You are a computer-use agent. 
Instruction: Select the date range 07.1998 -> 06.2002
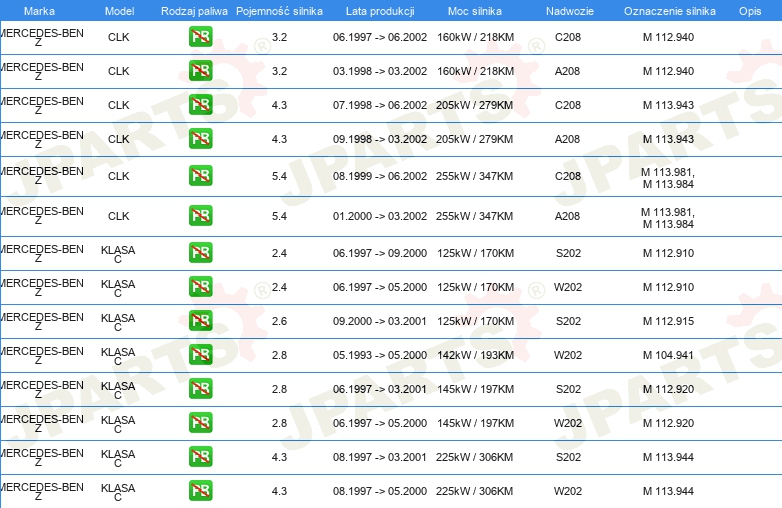(x=380, y=105)
